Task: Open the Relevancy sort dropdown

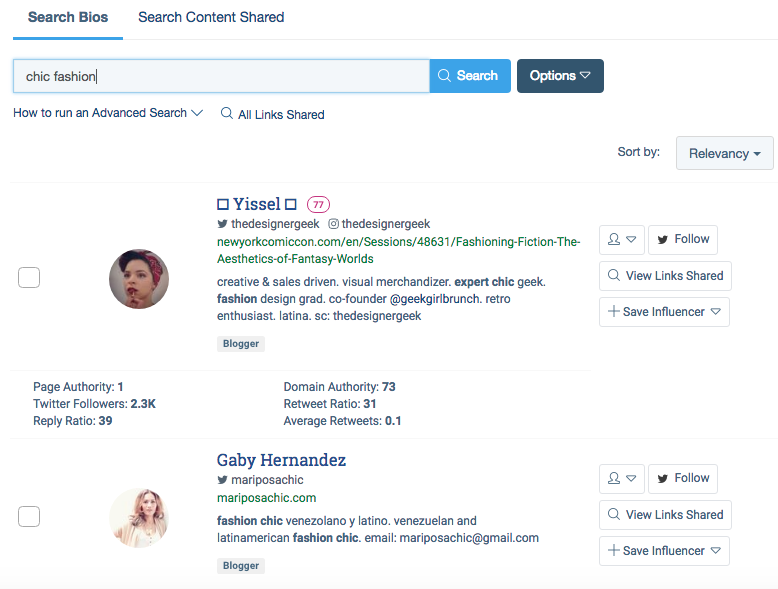Action: pos(724,153)
